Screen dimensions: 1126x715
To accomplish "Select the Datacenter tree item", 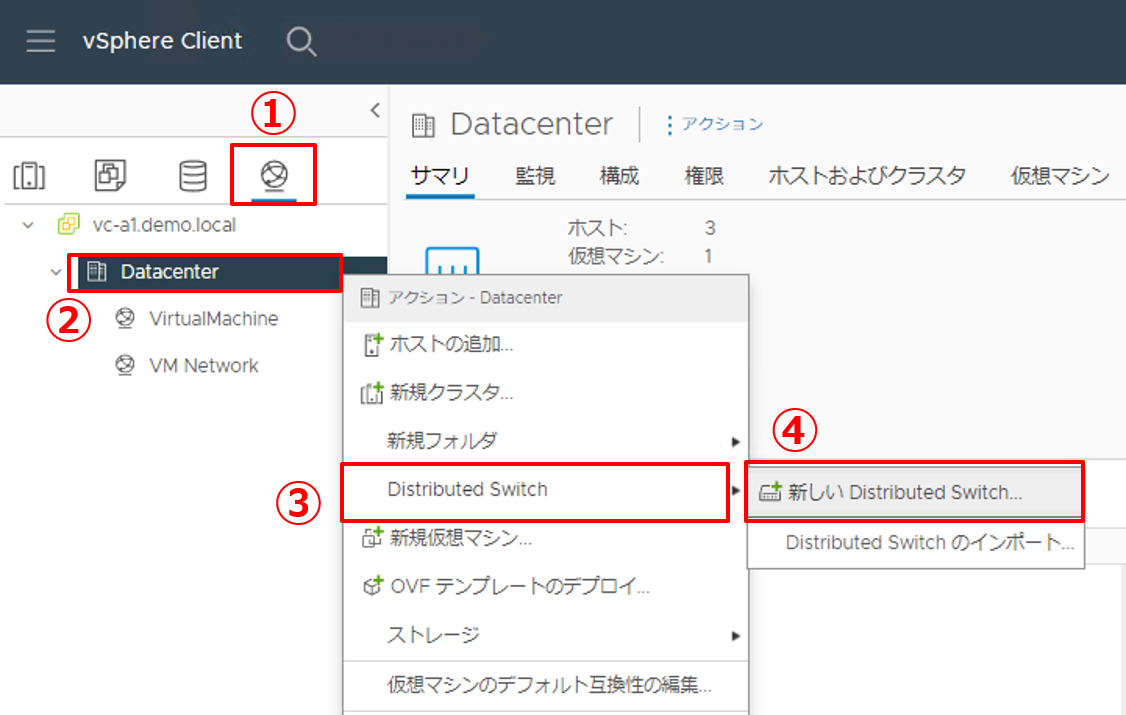I will [169, 271].
